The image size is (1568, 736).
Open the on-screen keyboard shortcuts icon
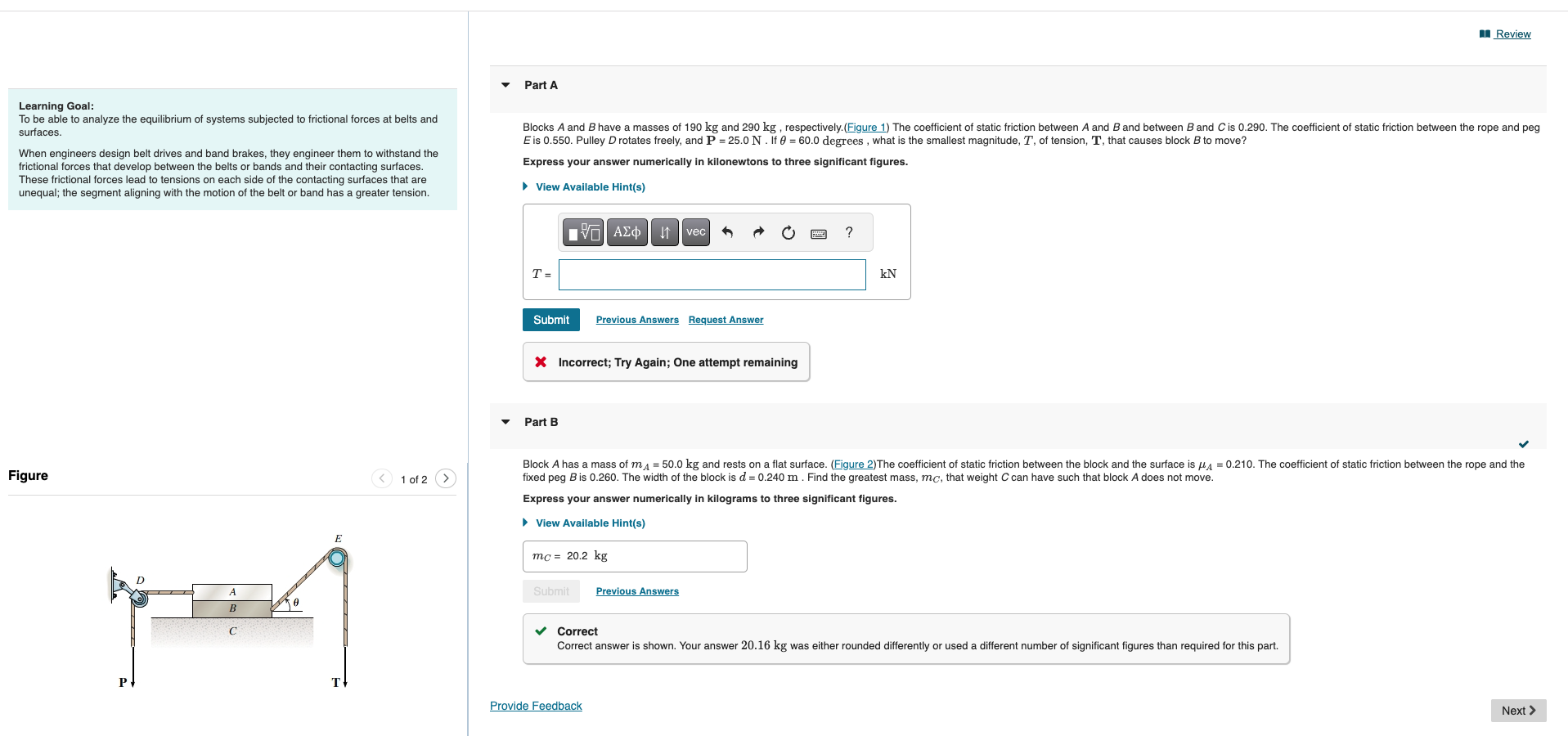(818, 233)
